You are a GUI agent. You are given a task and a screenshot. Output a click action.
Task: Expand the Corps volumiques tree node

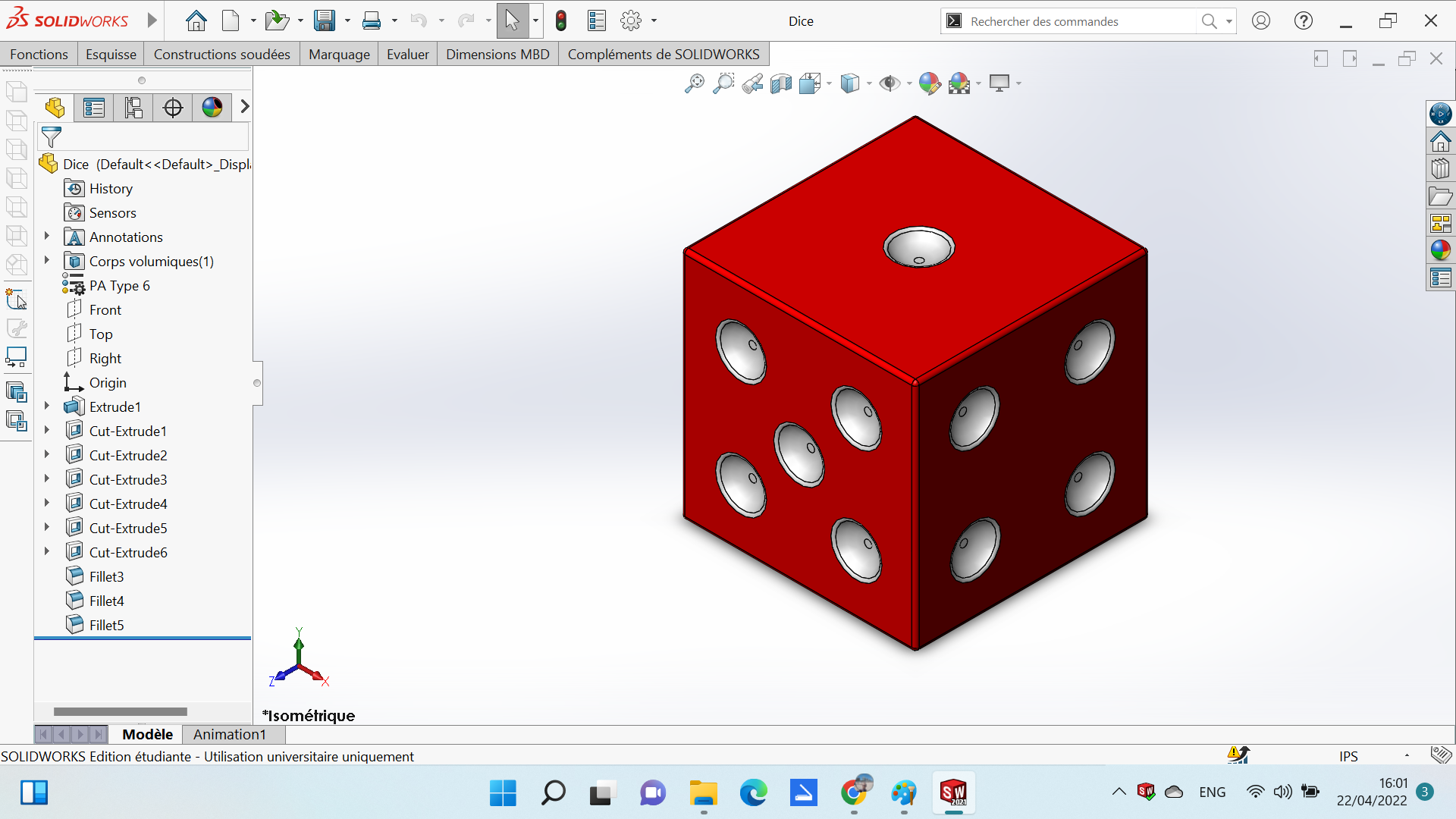click(x=46, y=261)
